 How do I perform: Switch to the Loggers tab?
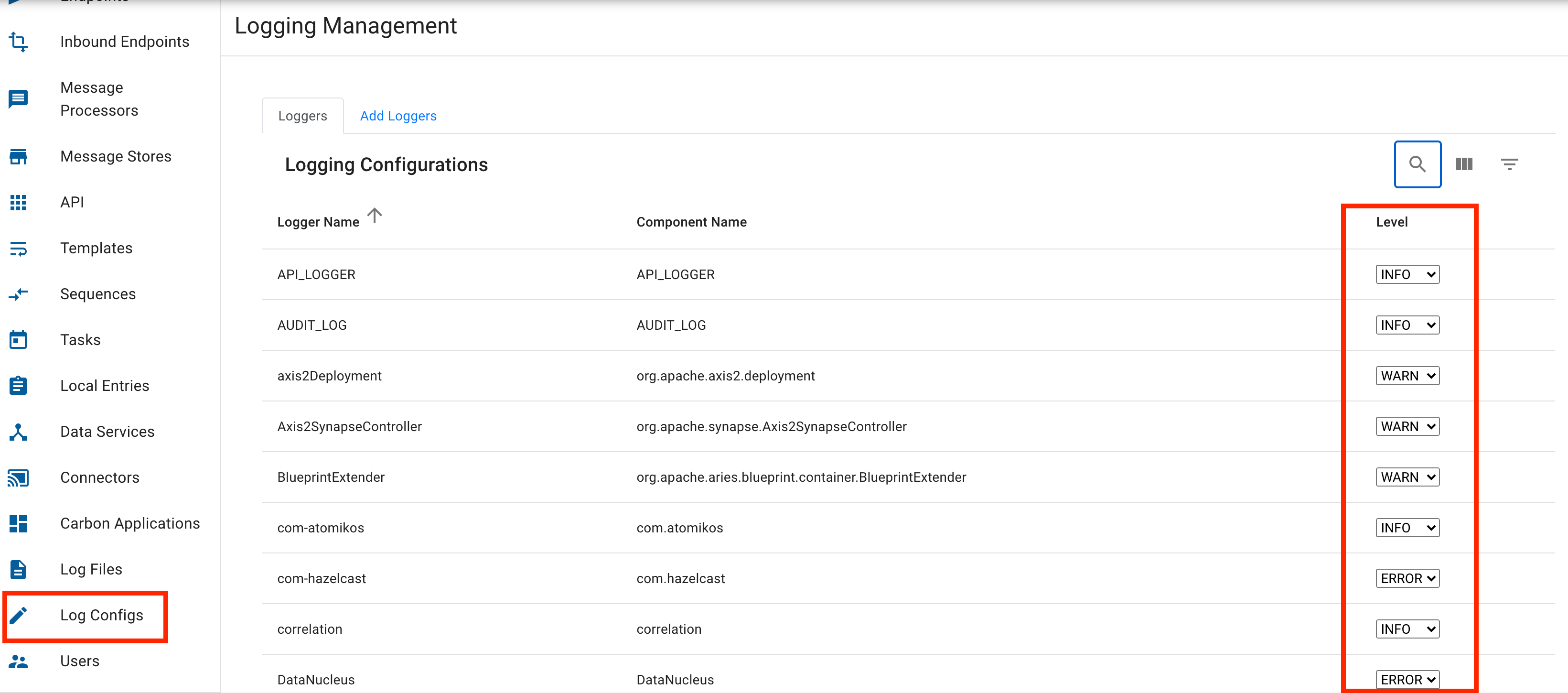tap(302, 116)
